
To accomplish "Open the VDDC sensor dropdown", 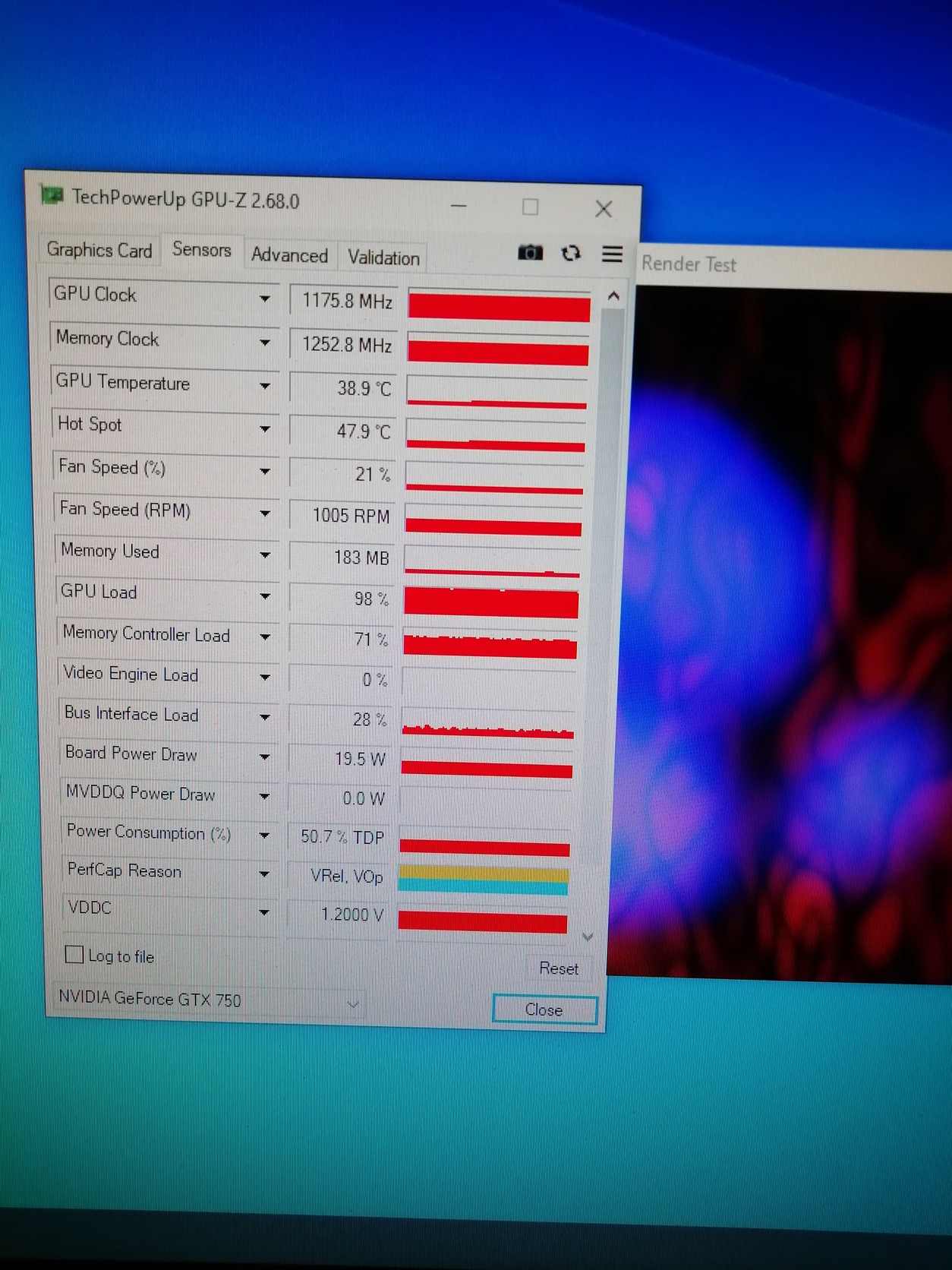I will (x=264, y=911).
